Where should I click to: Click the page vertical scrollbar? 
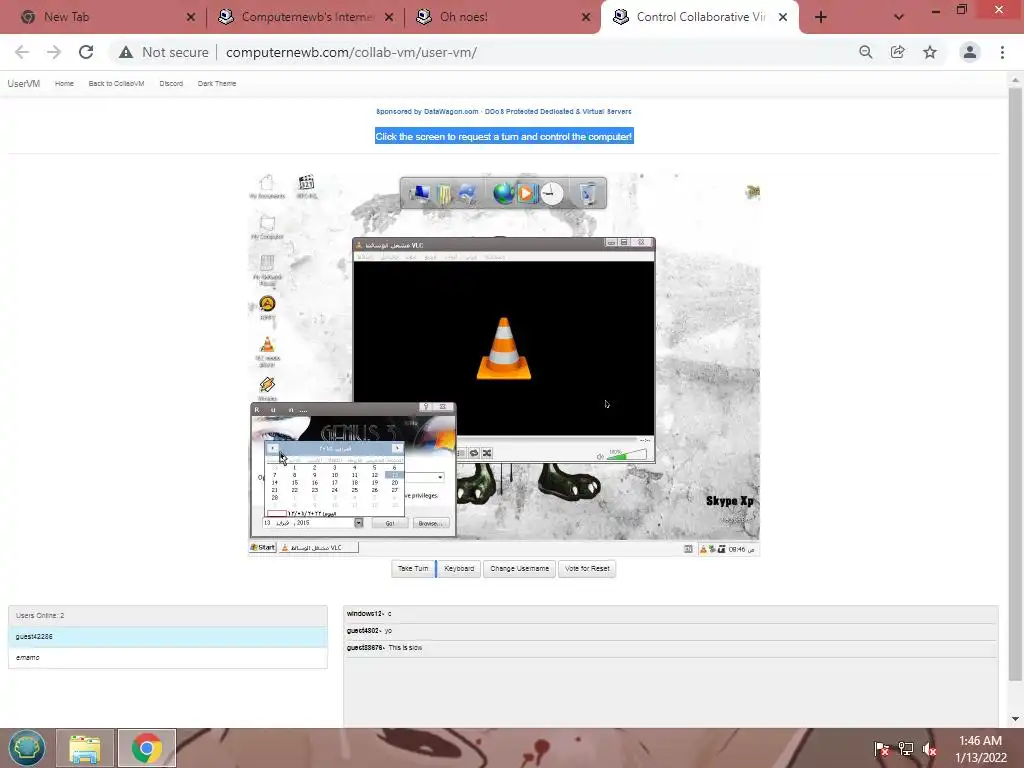pos(1015,385)
